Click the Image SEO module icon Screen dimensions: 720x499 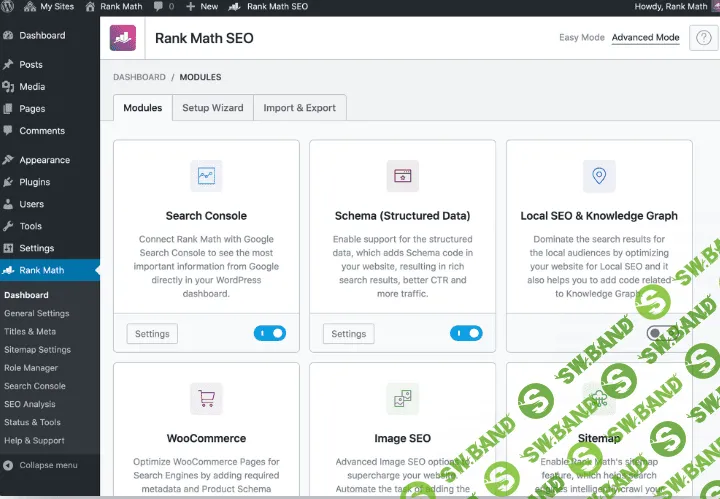coord(403,398)
